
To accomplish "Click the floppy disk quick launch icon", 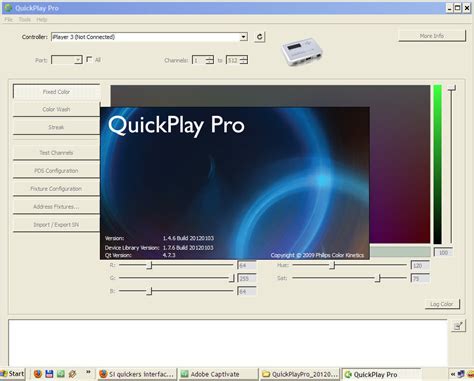I will point(49,374).
